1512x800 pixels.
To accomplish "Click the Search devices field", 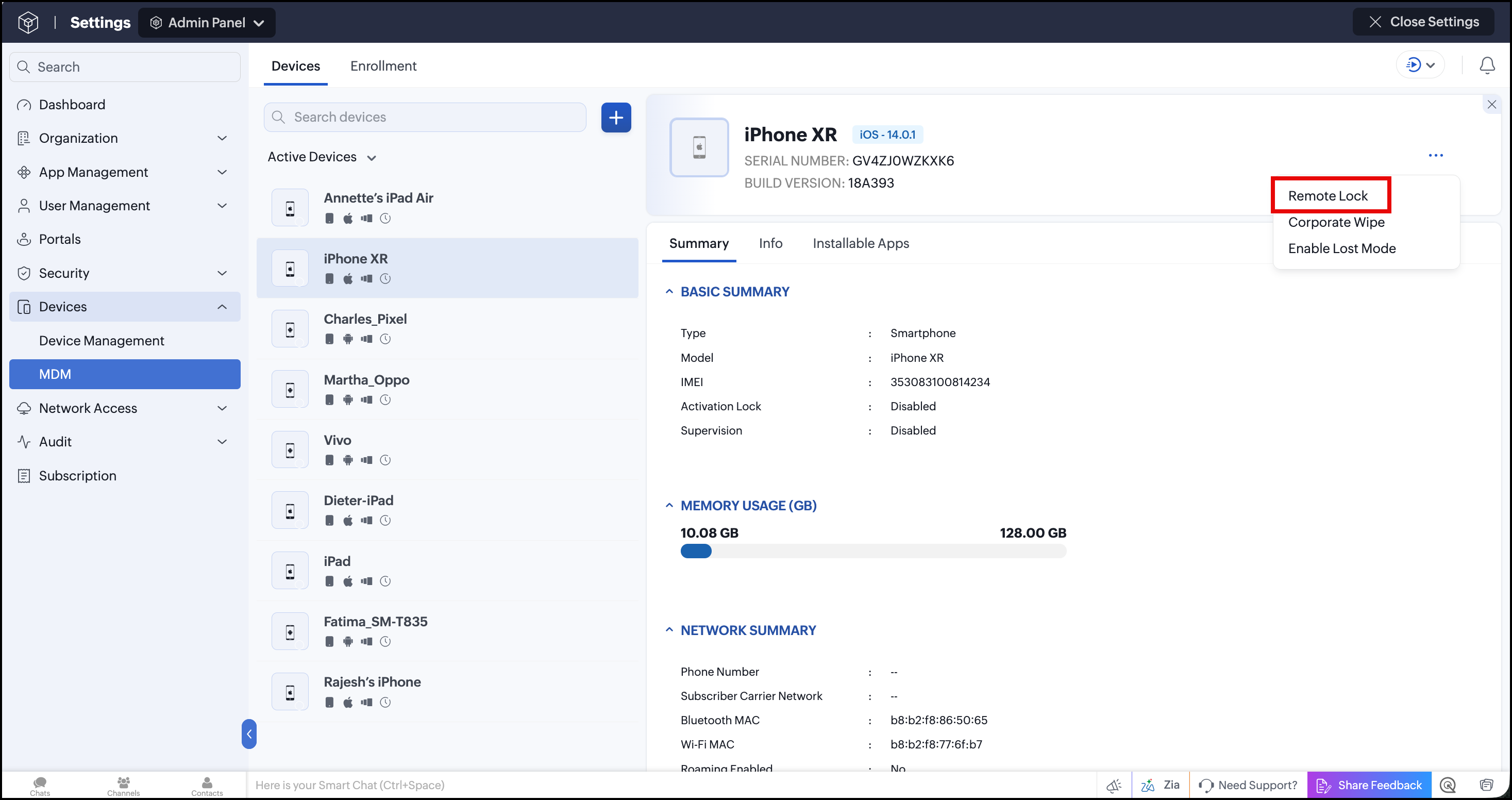I will click(x=425, y=118).
